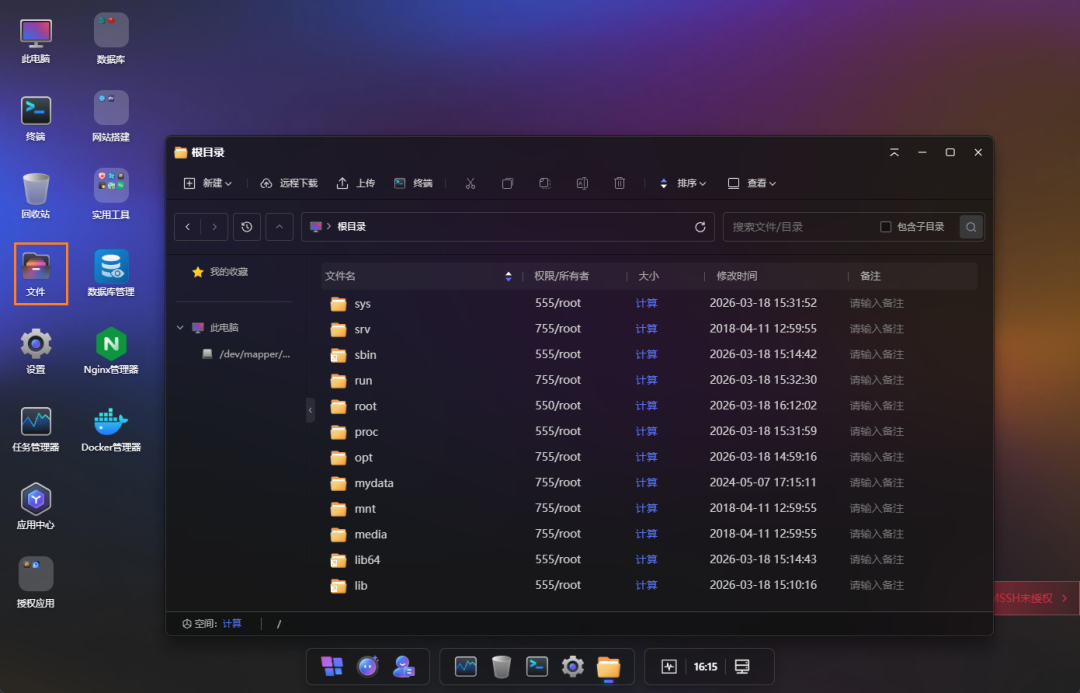This screenshot has width=1080, height=693.
Task: Open the 网站搭建 desktop folder
Action: point(111,117)
